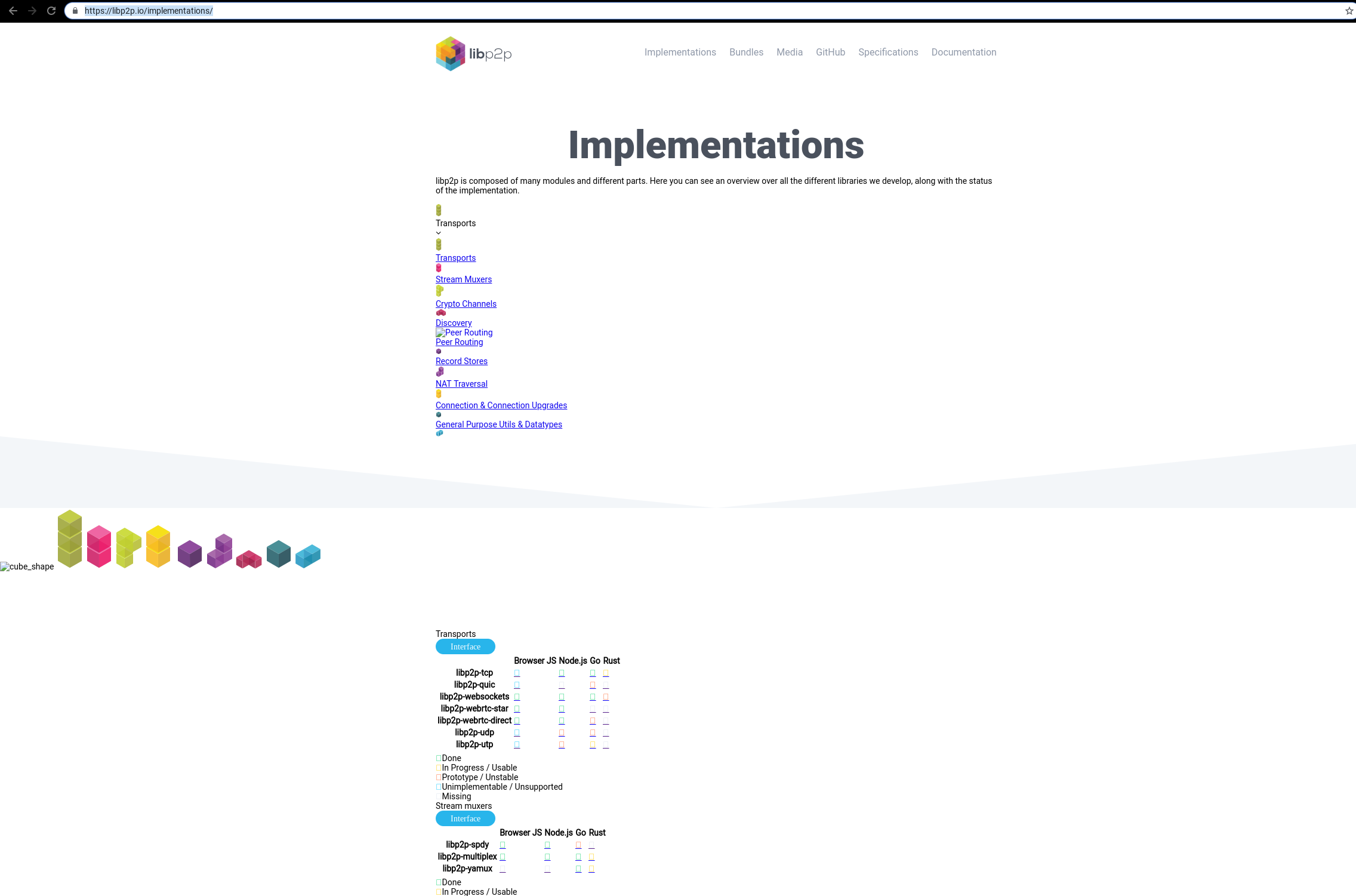Screen dimensions: 1356x896
Task: Click the padlock site-info icon
Action: (x=75, y=11)
